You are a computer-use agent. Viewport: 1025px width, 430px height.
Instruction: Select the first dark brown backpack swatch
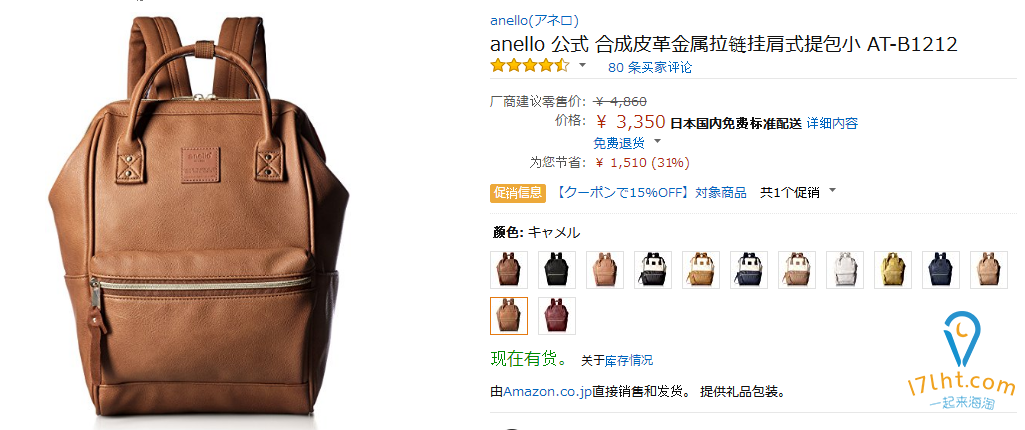pos(509,269)
